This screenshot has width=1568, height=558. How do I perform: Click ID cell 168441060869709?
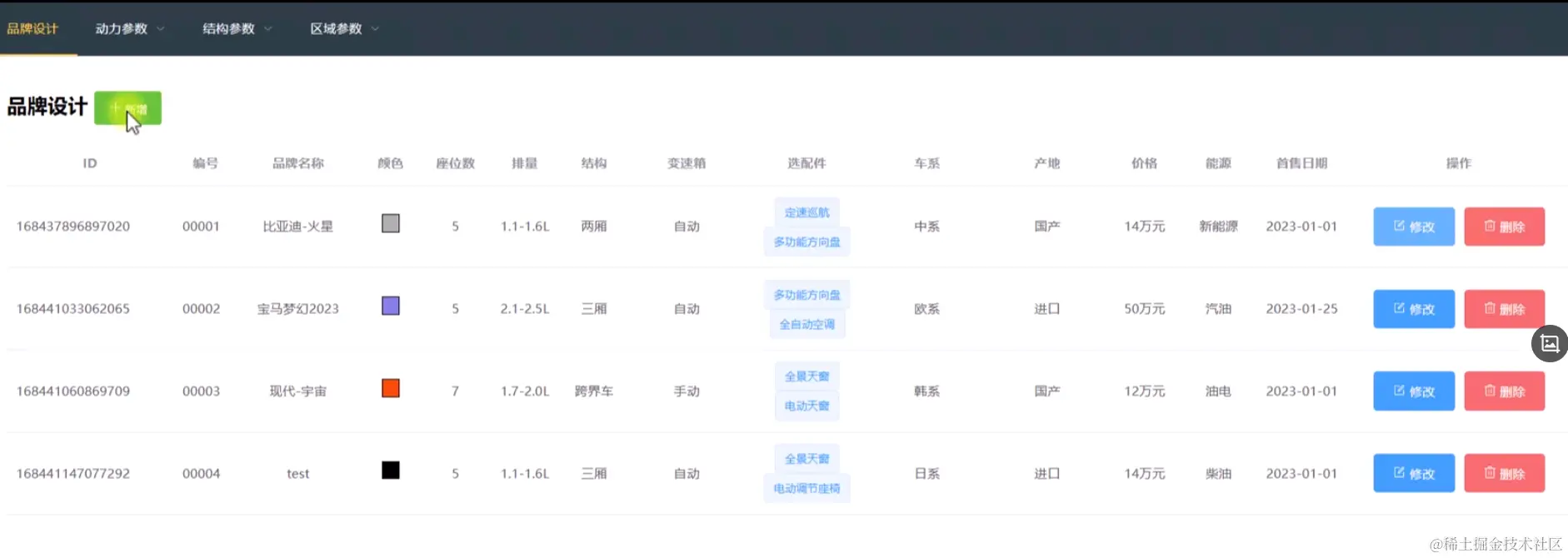[73, 391]
